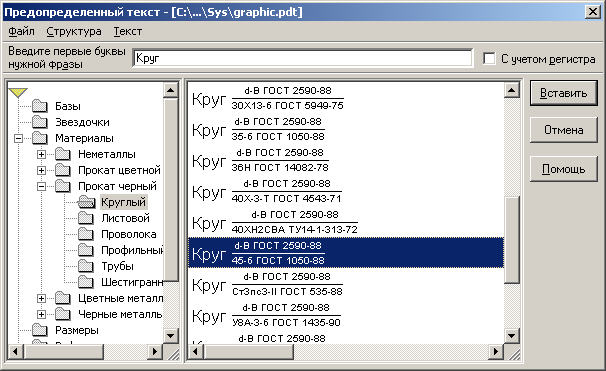Click the Черные металлы folder icon

pyautogui.click(x=63, y=314)
